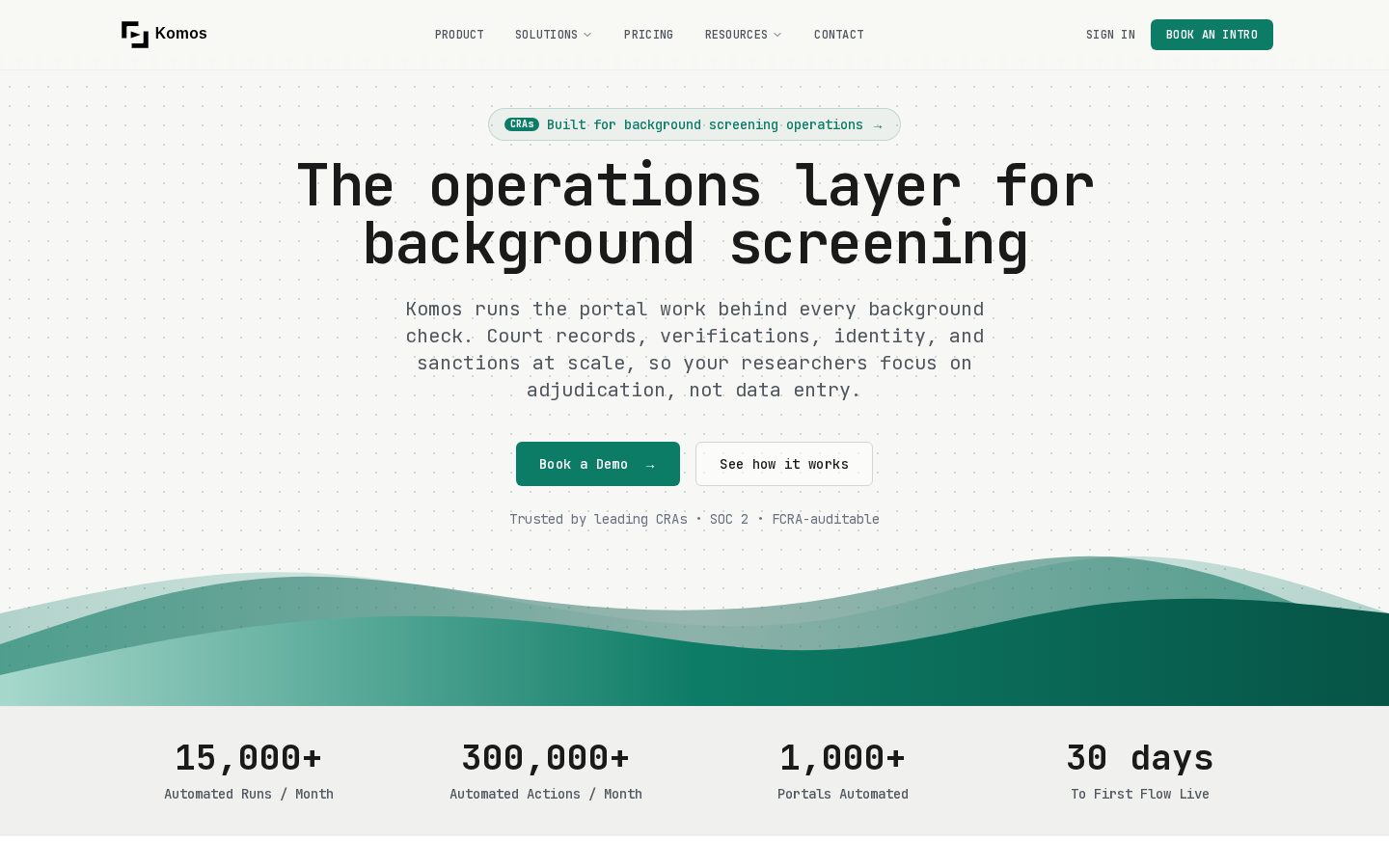Click the arrow in the announcement pill

click(x=878, y=125)
